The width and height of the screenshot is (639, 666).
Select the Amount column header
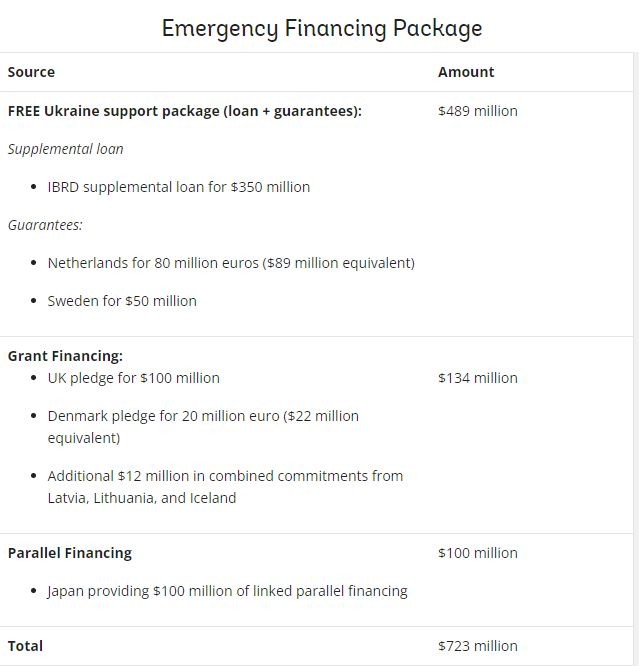(x=466, y=72)
